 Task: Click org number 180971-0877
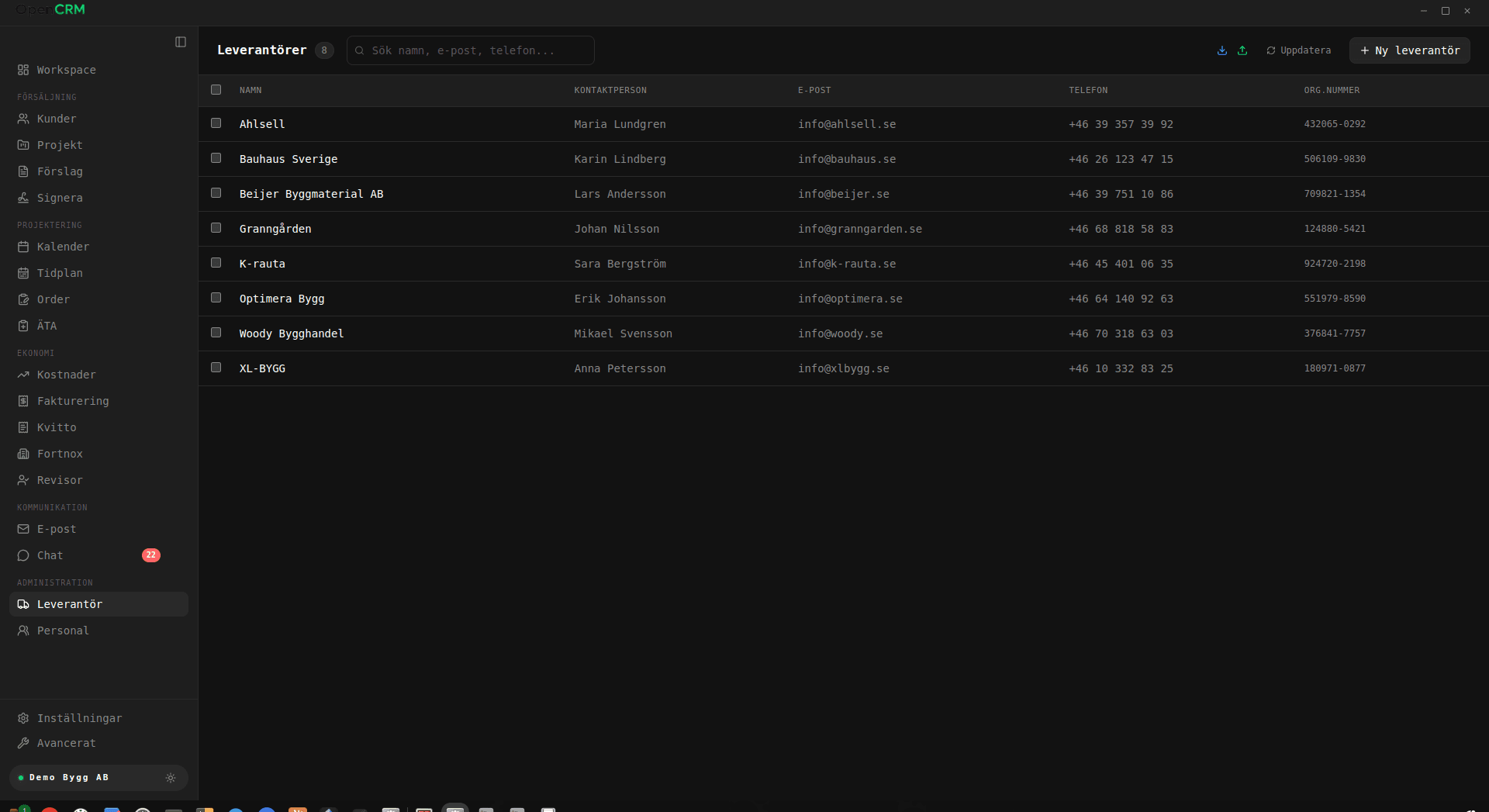[1335, 368]
